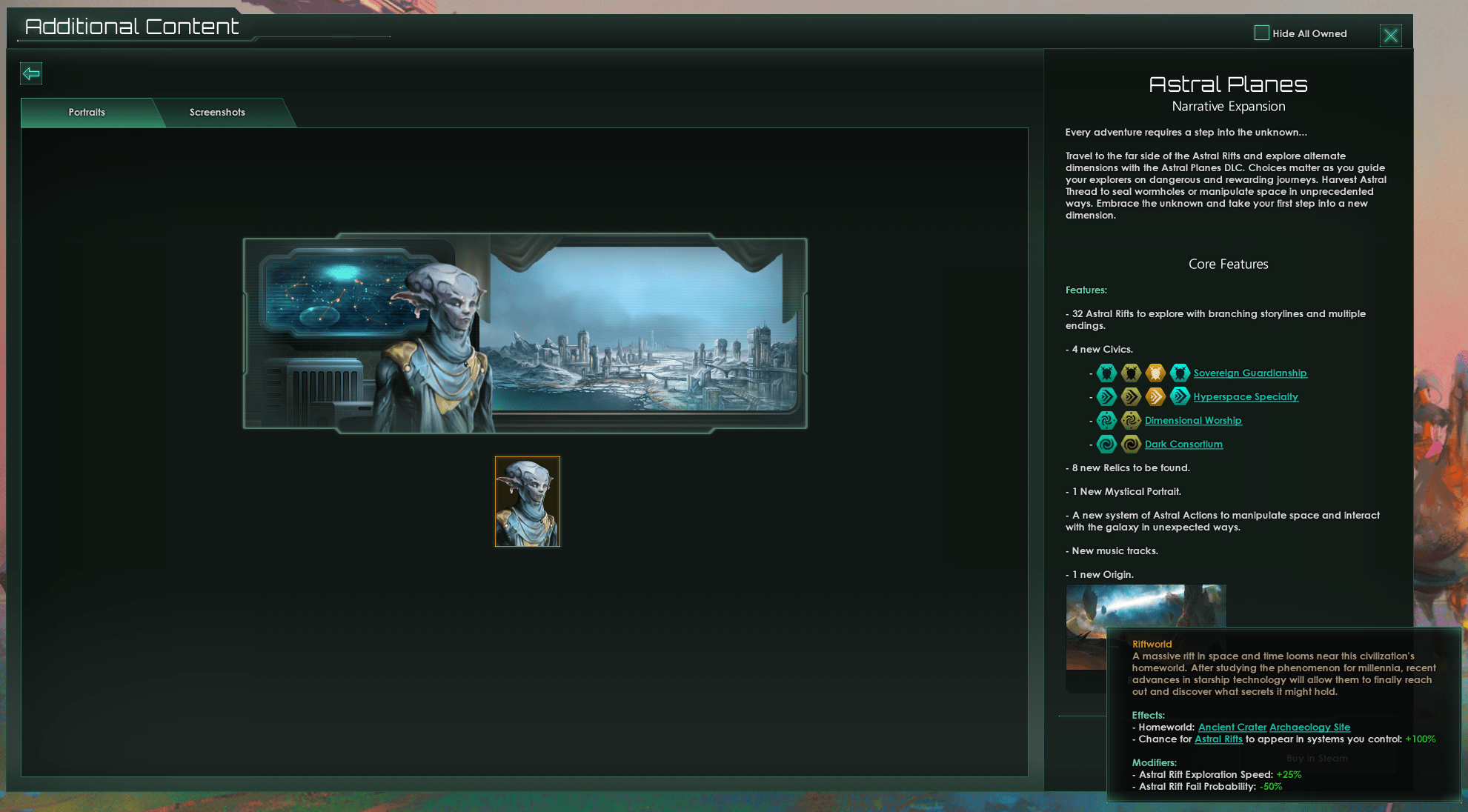Close the Additional Content window

click(1390, 35)
